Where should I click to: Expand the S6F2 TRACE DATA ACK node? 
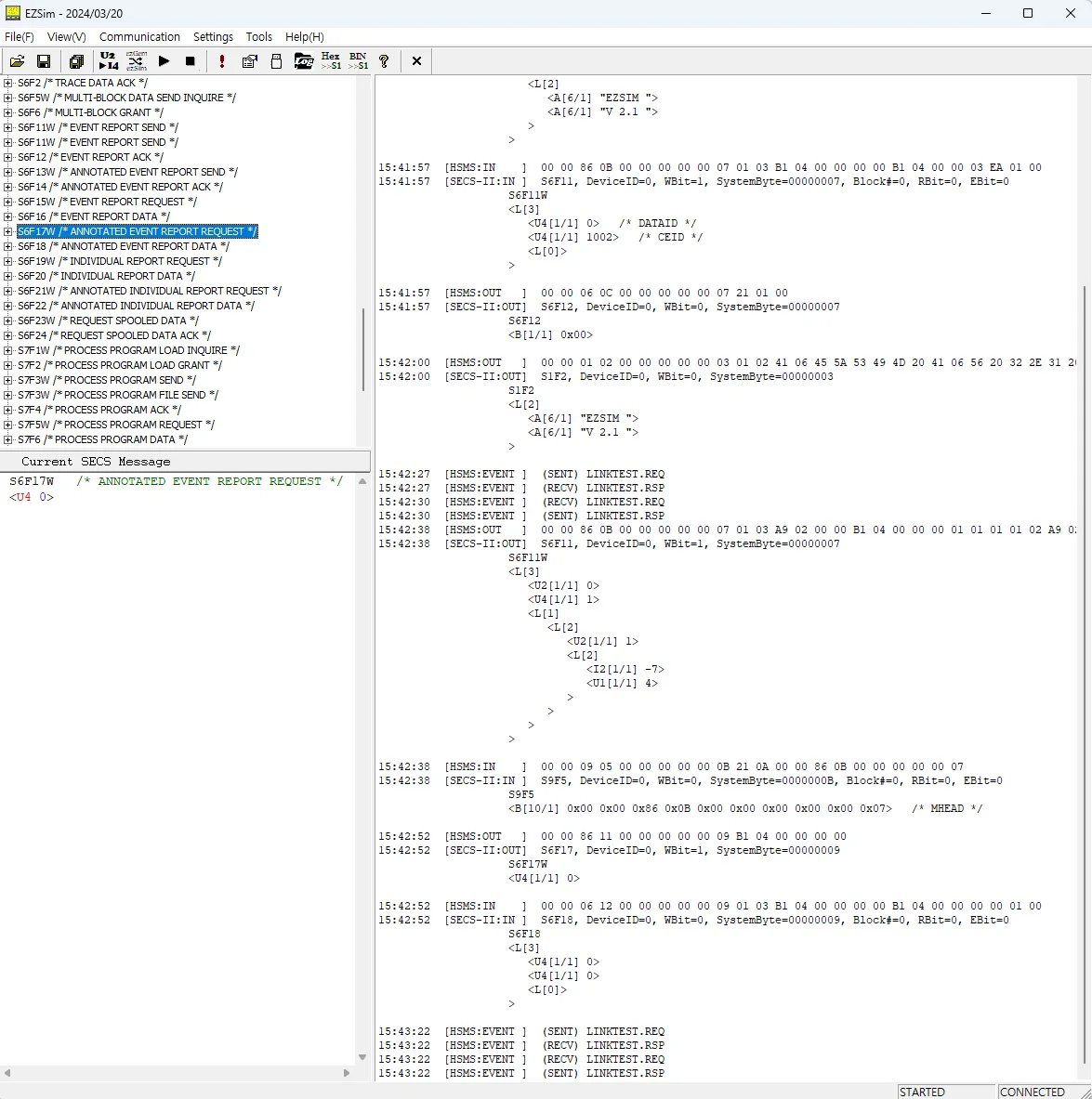(x=7, y=83)
